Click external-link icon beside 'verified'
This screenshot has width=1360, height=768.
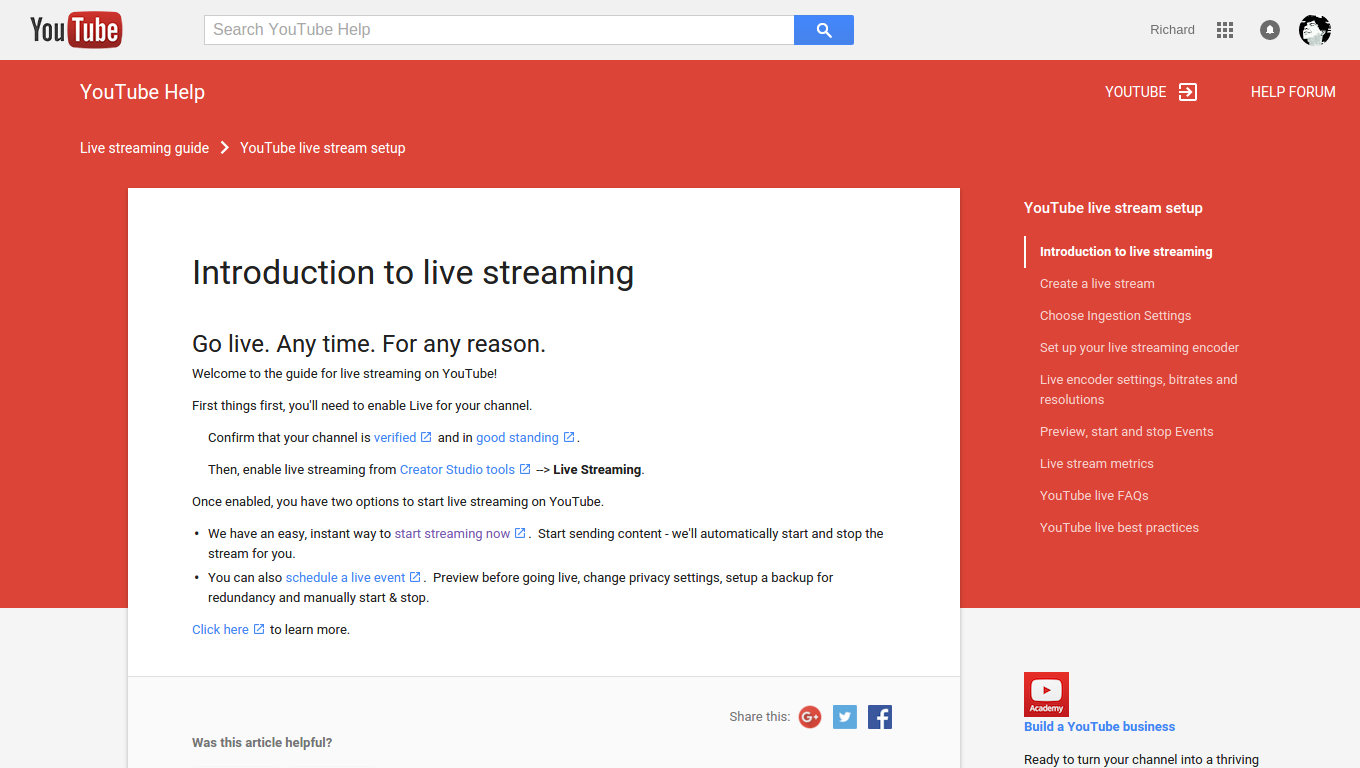point(426,437)
